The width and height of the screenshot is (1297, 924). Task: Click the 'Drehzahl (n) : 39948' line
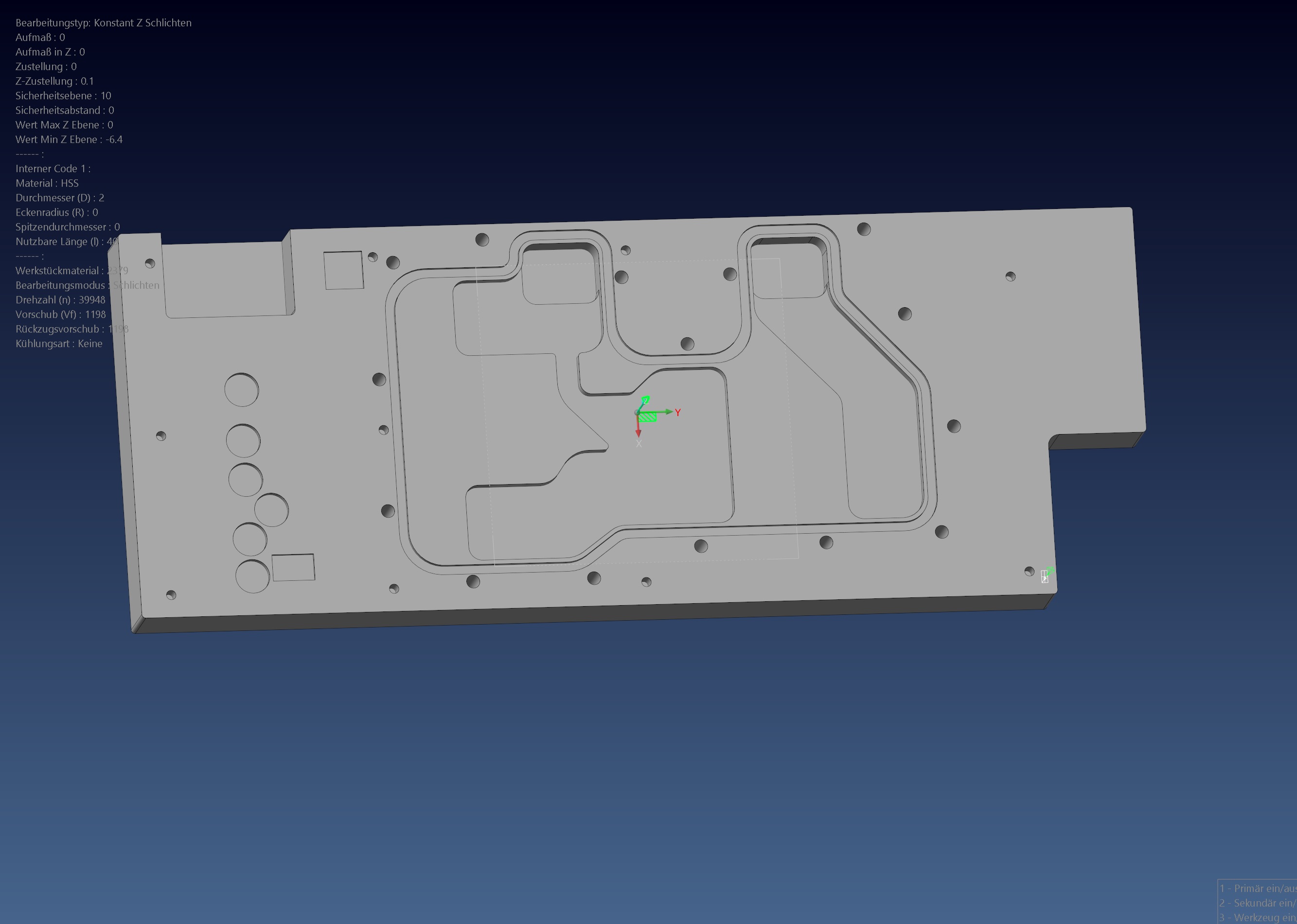point(60,300)
